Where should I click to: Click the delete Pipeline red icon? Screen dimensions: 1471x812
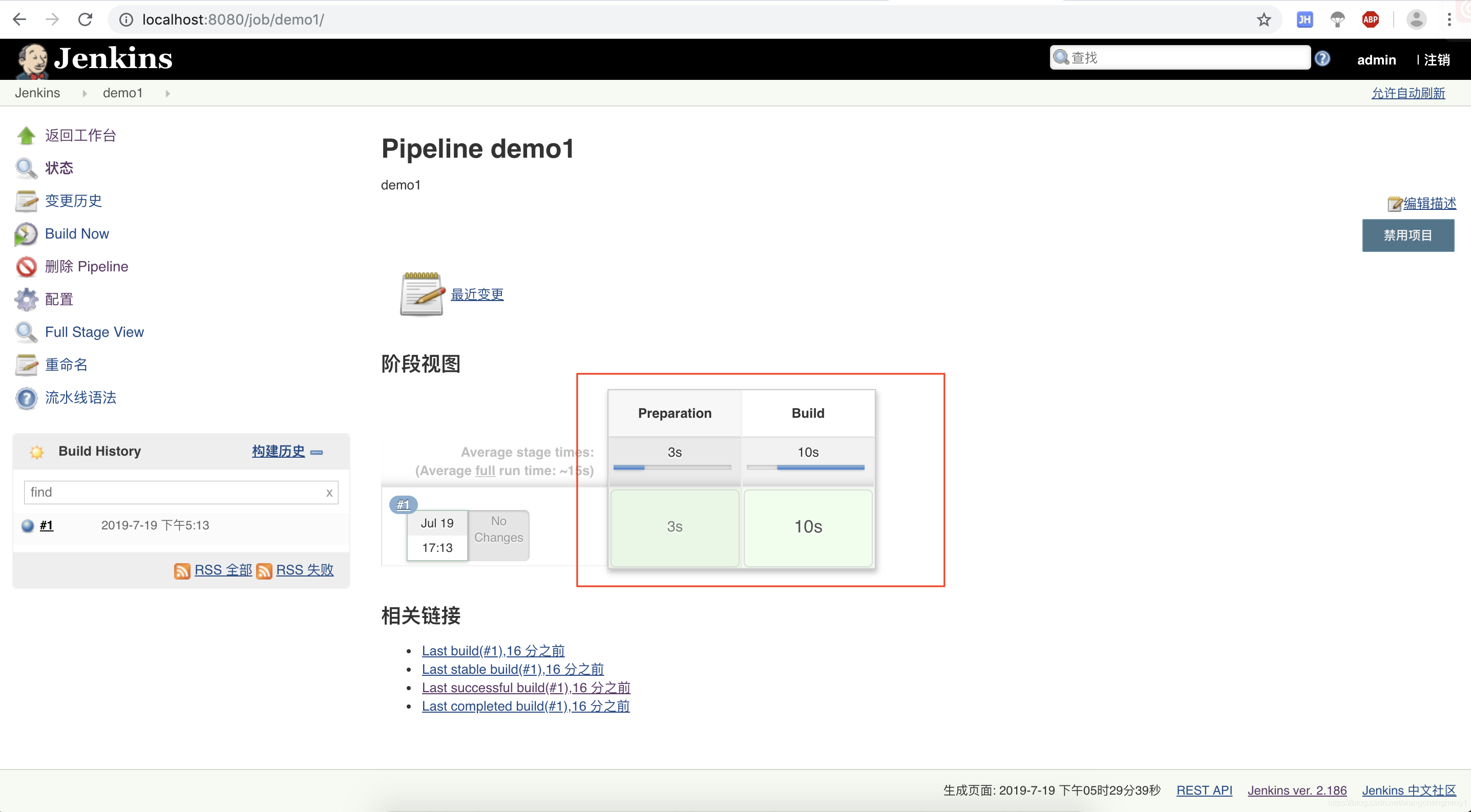pos(26,266)
